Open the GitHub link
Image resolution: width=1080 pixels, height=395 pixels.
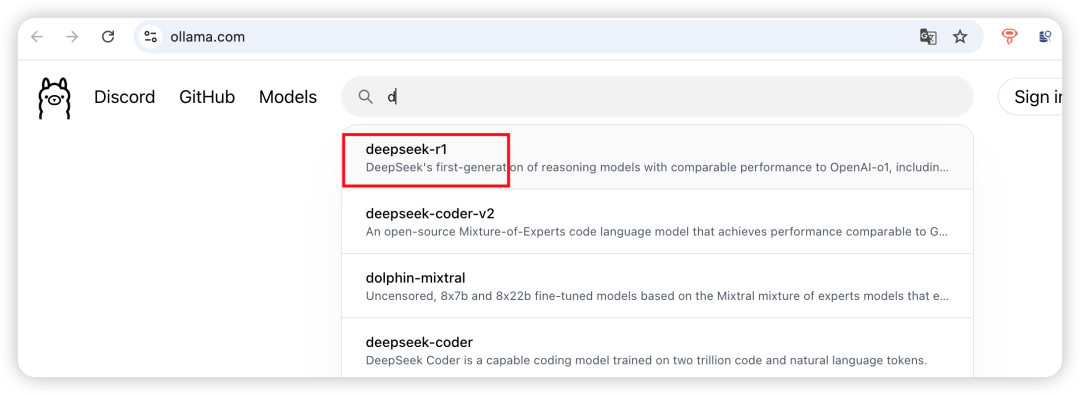pyautogui.click(x=207, y=97)
